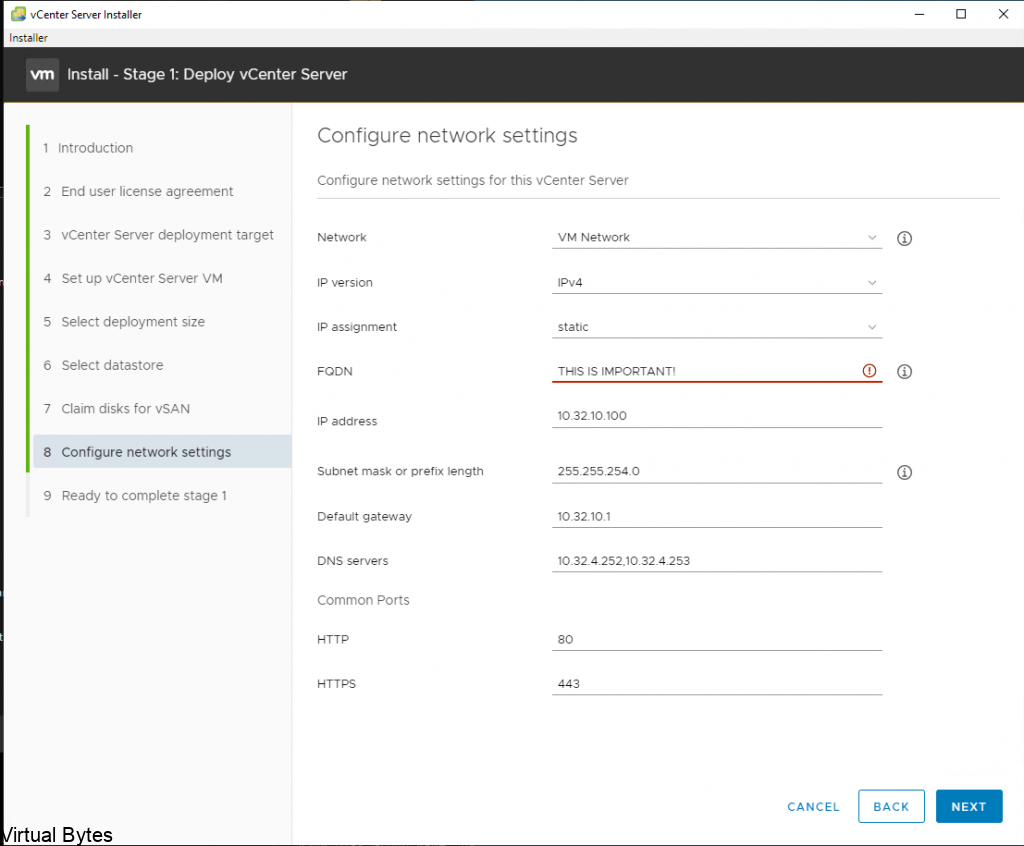Click the info icon beside Network dropdown
Screen dimensions: 1024x846
coord(904,238)
